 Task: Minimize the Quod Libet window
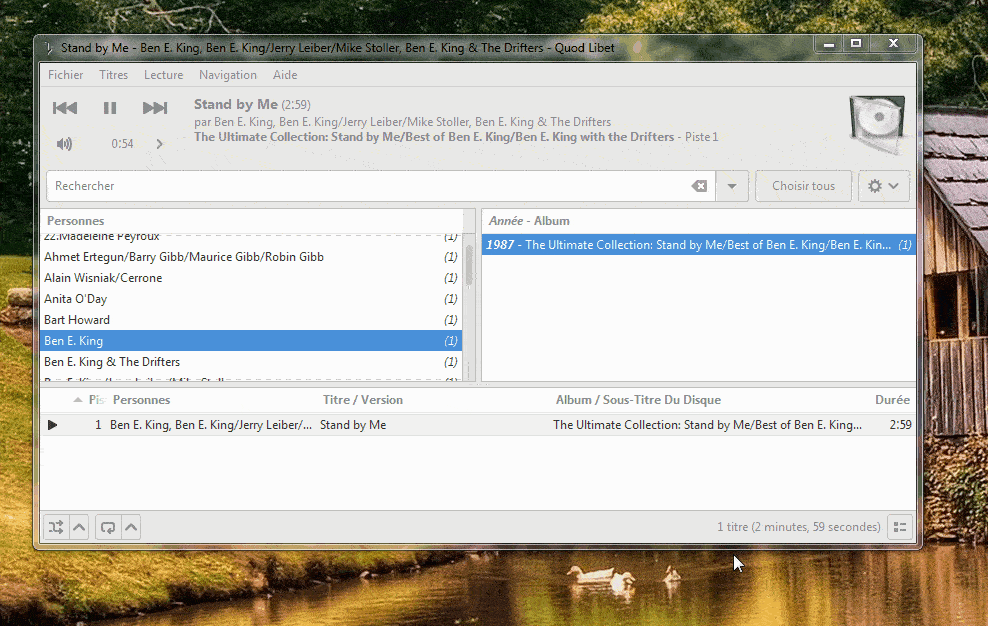coord(829,43)
